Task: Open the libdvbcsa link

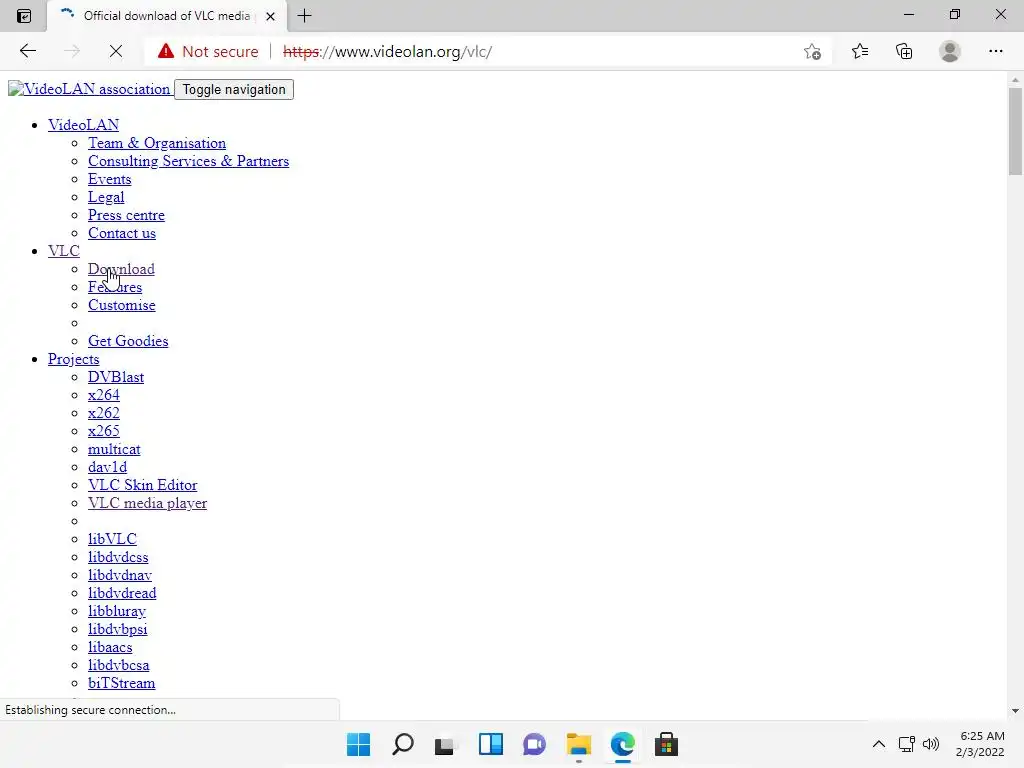Action: click(119, 665)
